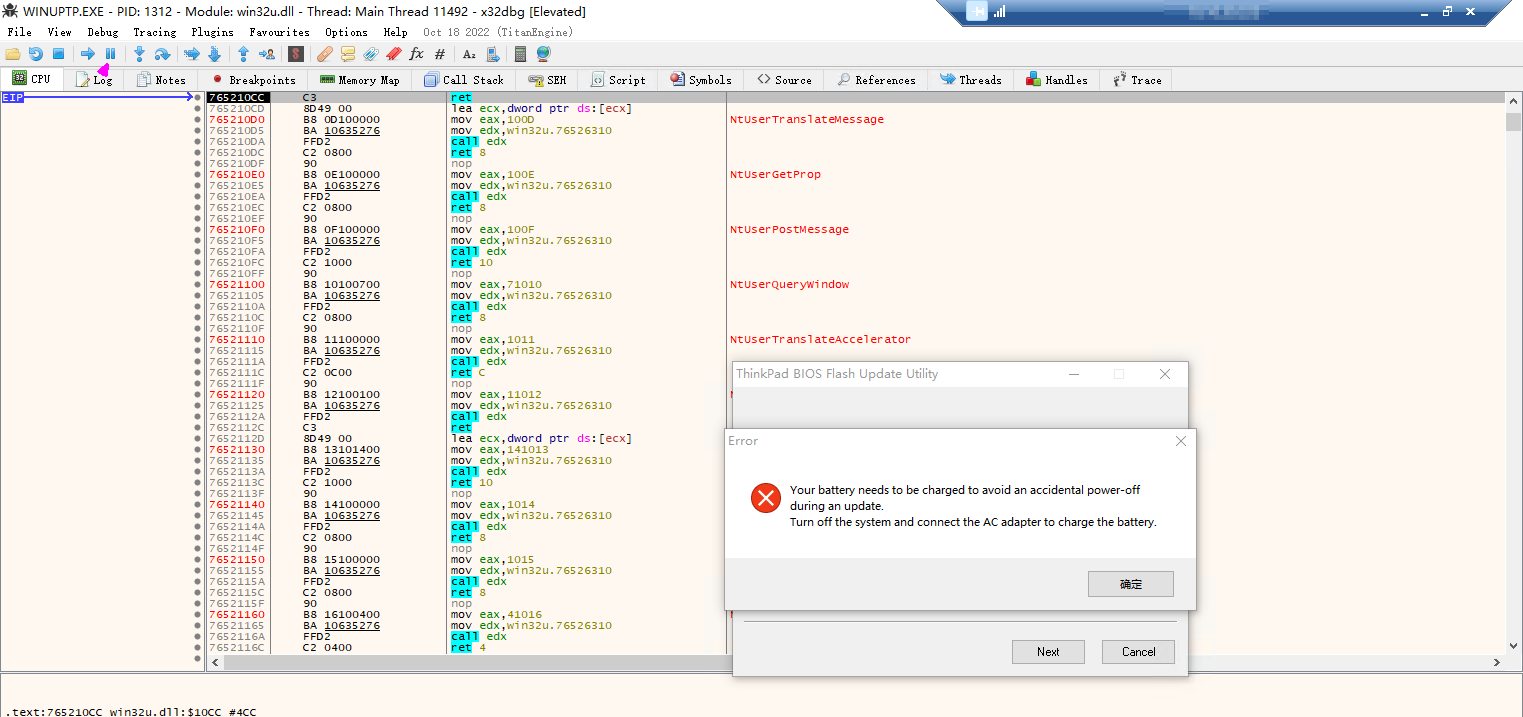Switch to the Script tab
Image resolution: width=1523 pixels, height=717 pixels.
(618, 80)
